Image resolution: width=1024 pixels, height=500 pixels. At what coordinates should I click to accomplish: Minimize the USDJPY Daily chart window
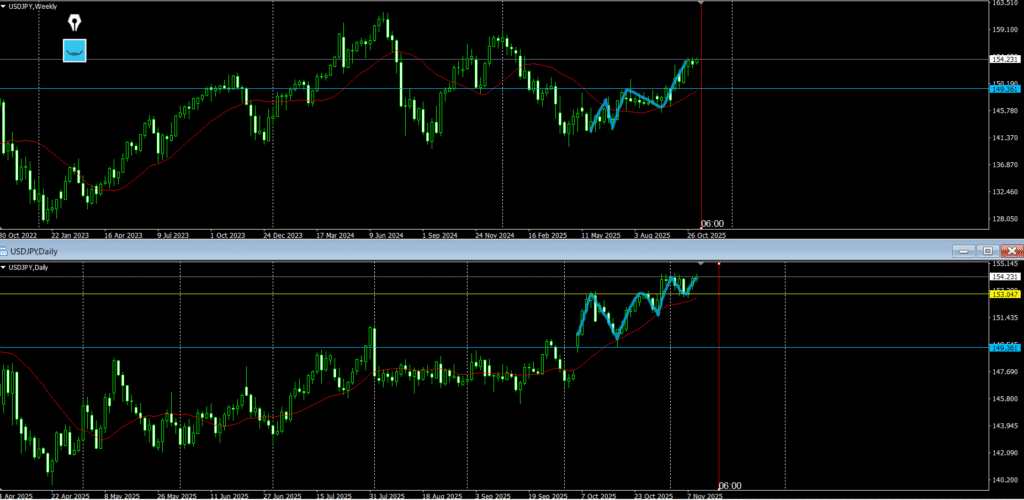963,250
